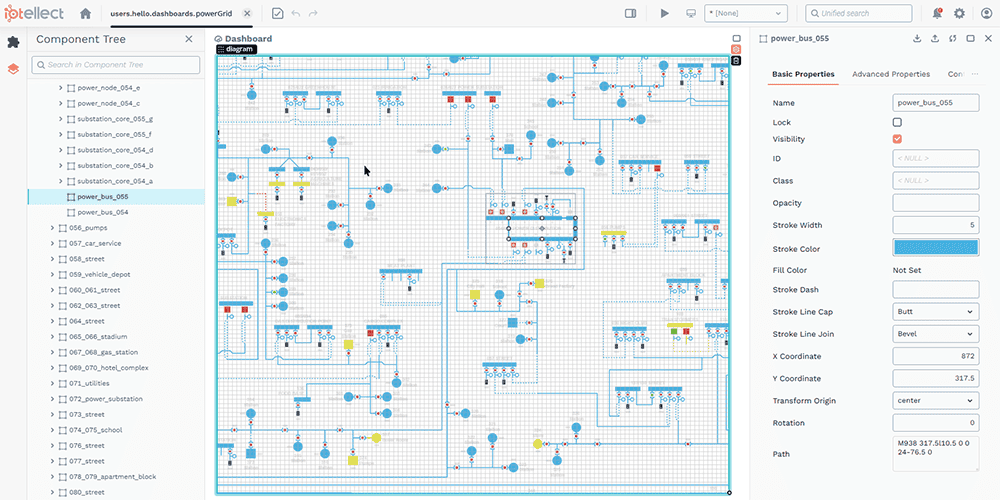Click the download icon in properties panel header
The width and height of the screenshot is (1000, 500).
pos(917,39)
